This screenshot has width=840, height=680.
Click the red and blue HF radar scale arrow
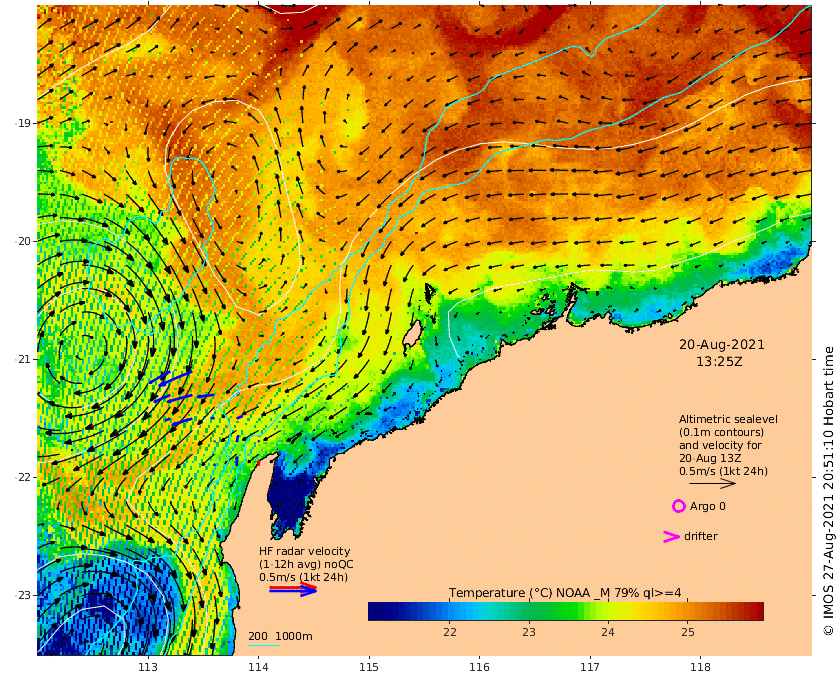click(293, 589)
